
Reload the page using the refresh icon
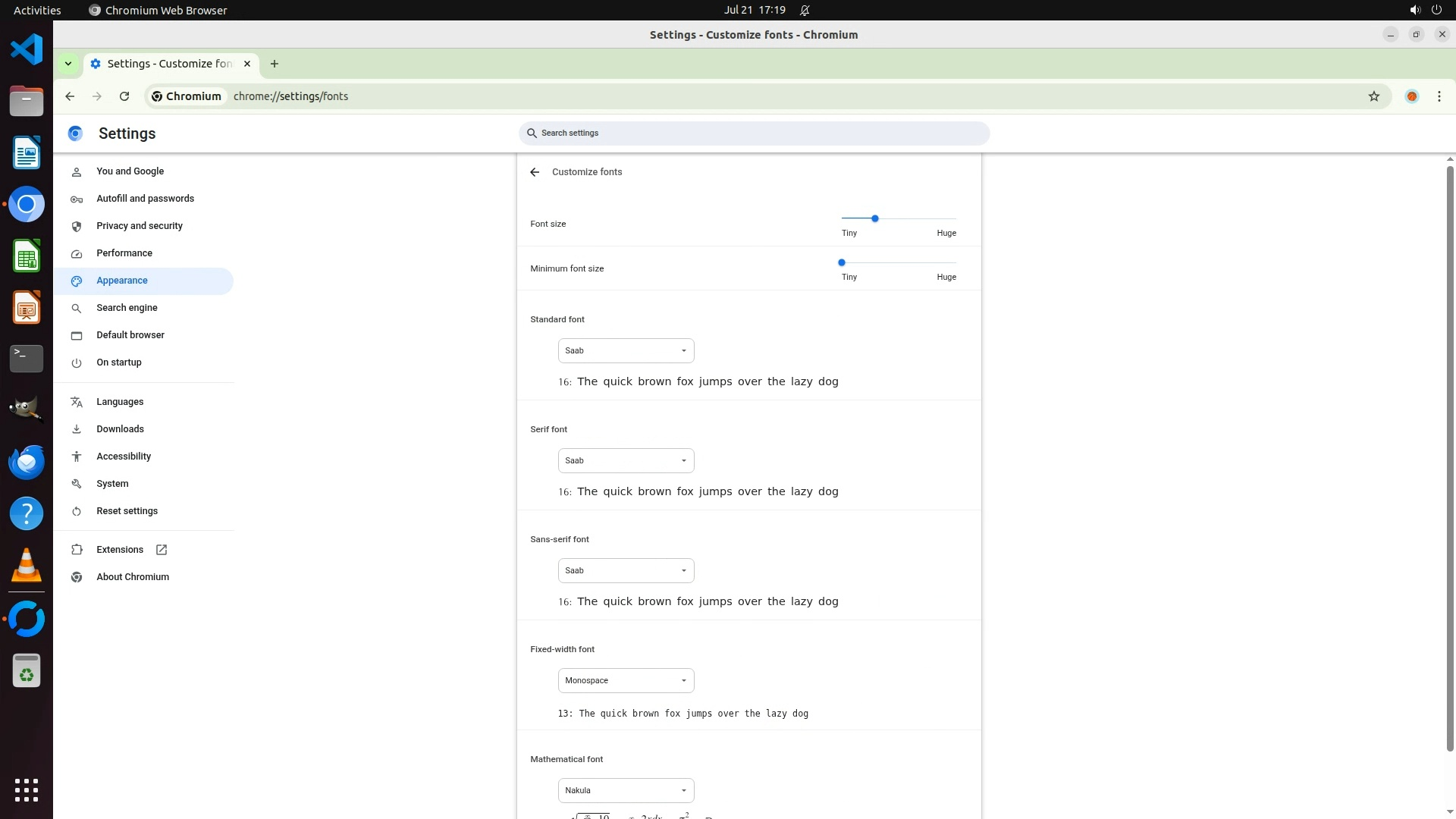[x=124, y=96]
